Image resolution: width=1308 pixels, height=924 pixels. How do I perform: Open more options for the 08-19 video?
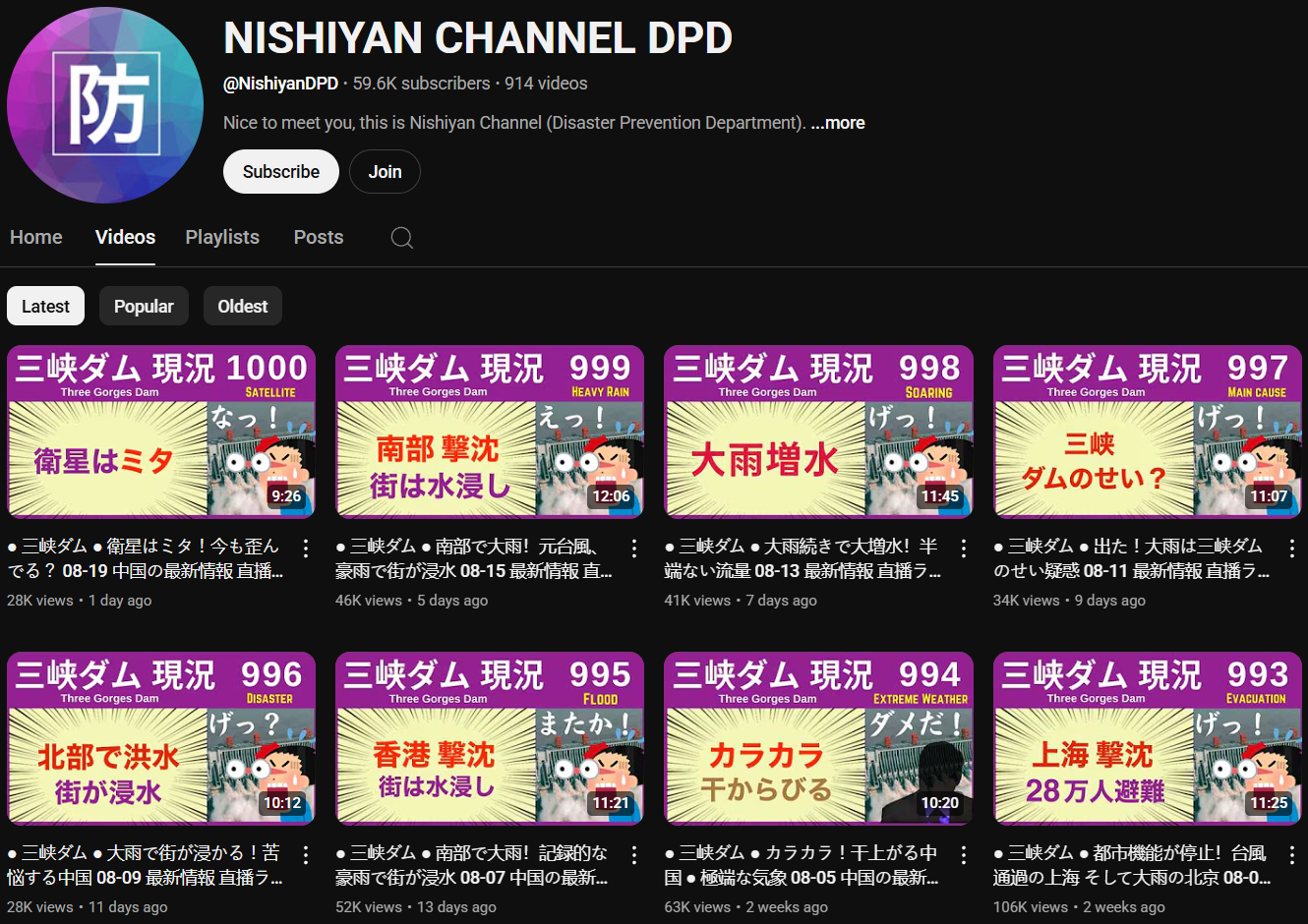(x=306, y=549)
